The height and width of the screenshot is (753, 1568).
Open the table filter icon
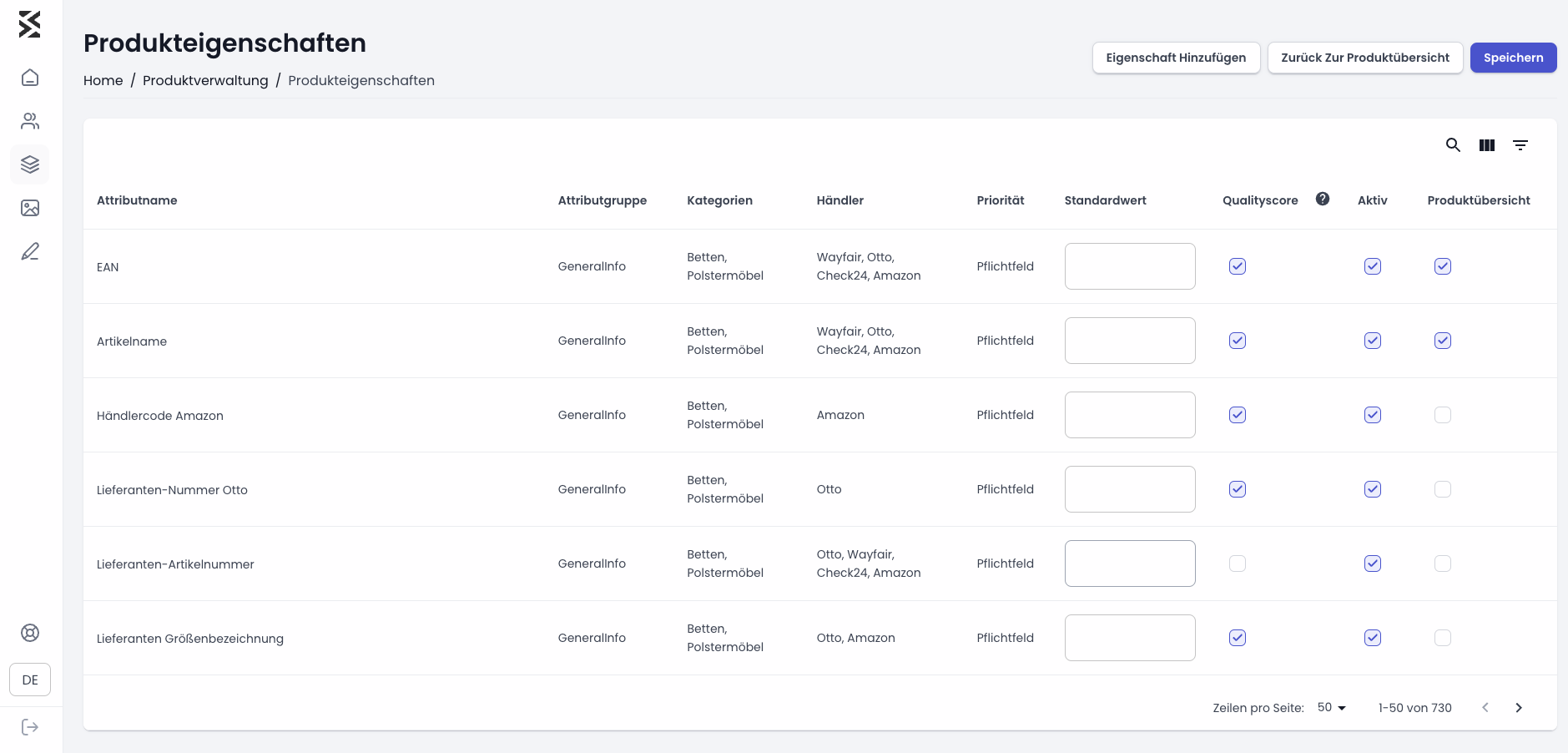tap(1520, 145)
